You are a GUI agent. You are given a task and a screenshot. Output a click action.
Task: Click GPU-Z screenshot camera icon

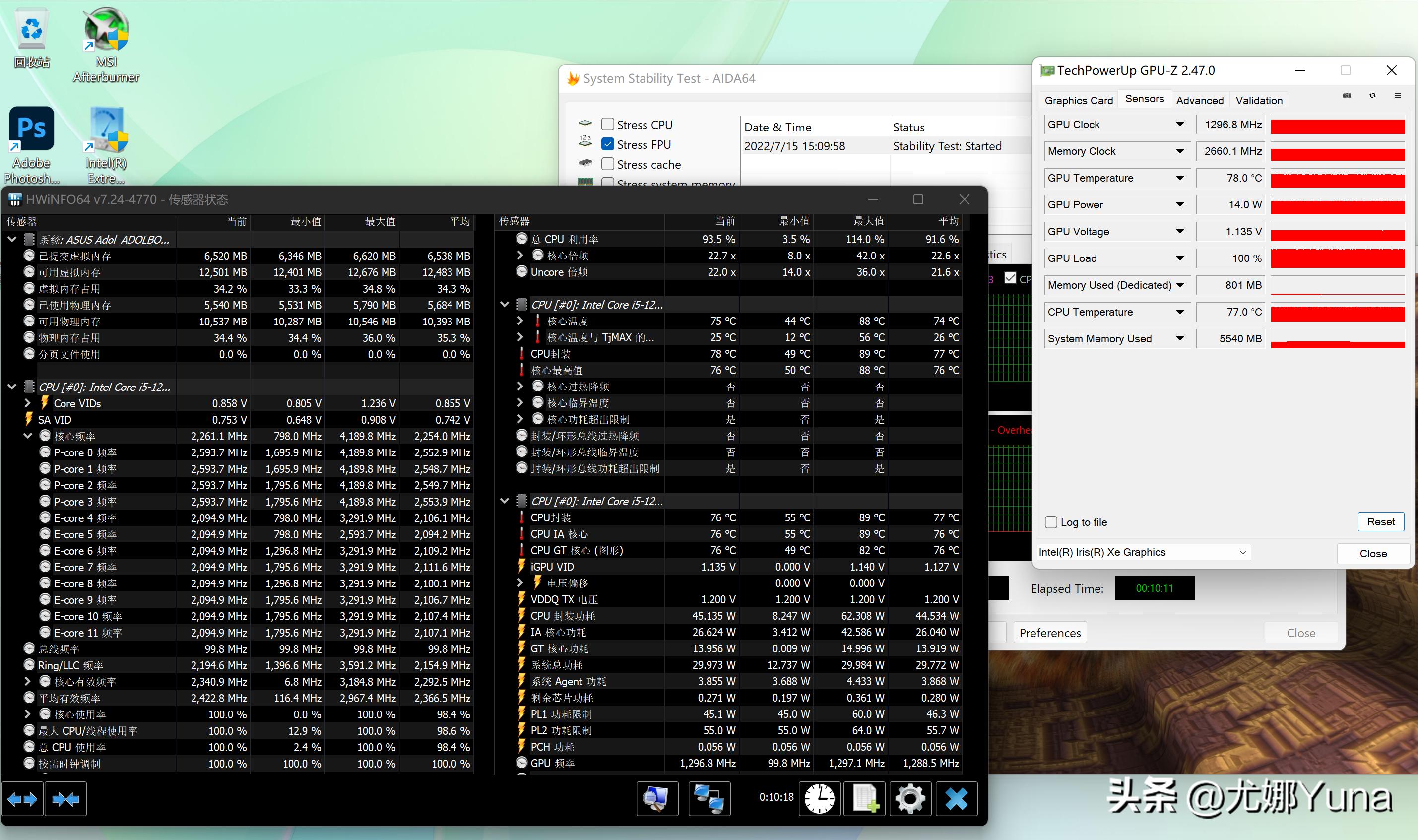click(1347, 96)
